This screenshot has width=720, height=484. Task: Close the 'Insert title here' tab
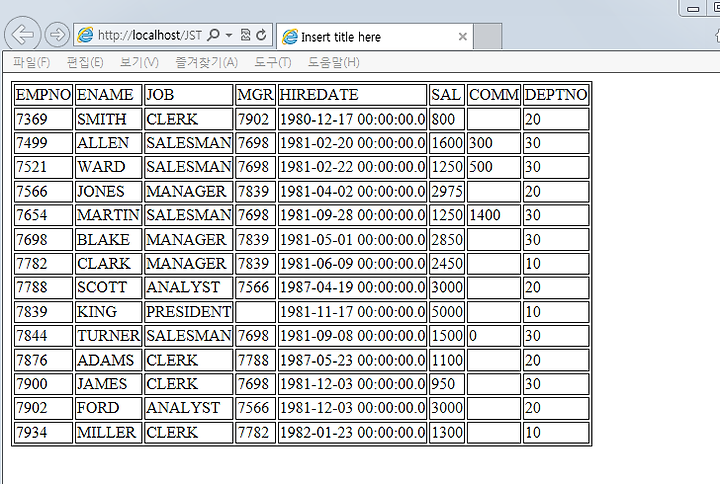pyautogui.click(x=463, y=37)
